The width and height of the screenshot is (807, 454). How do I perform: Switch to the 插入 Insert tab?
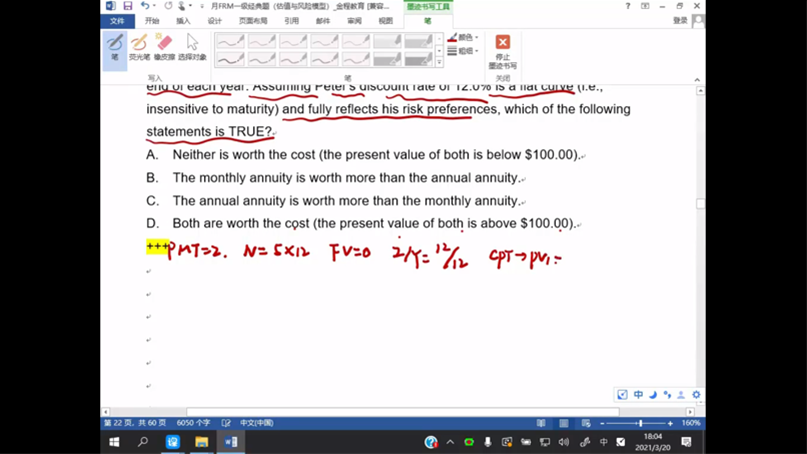coord(183,21)
